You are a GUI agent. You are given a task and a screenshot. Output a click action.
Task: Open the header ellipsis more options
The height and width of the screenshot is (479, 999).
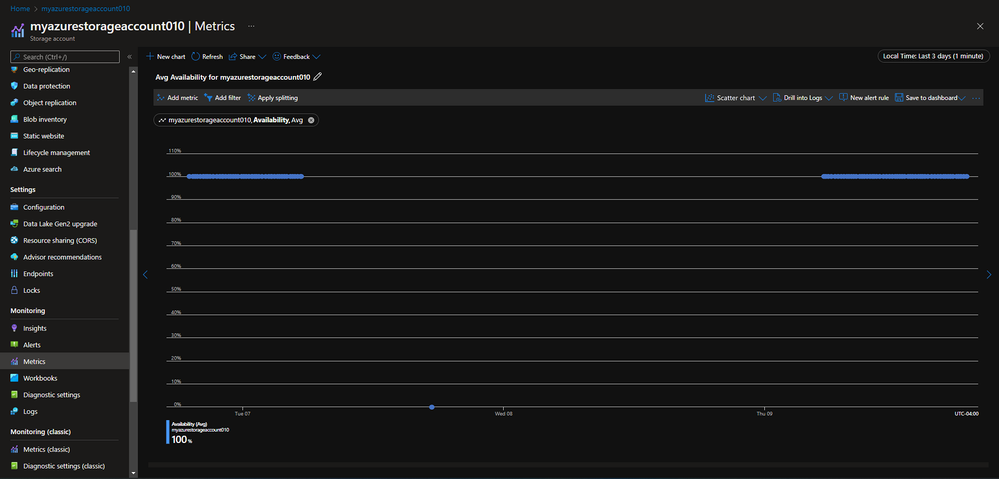coord(251,26)
